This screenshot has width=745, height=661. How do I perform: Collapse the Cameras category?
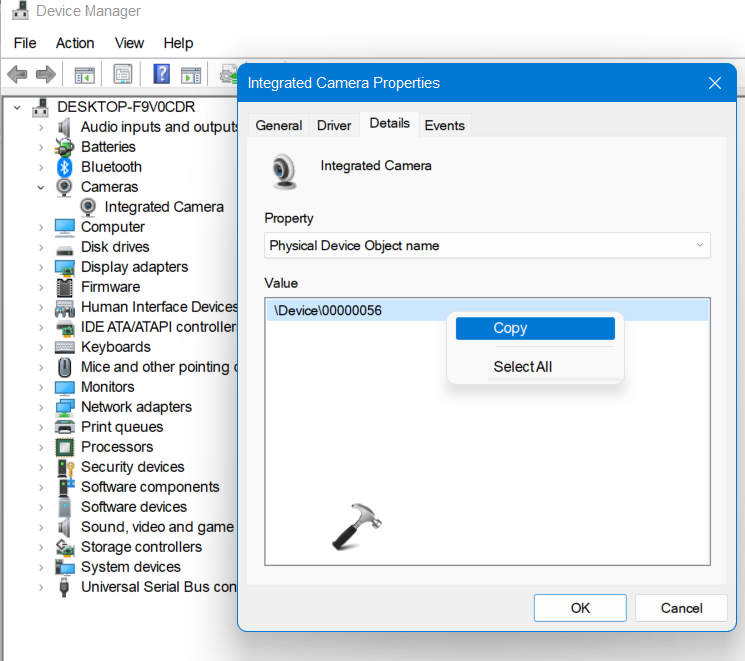[41, 187]
